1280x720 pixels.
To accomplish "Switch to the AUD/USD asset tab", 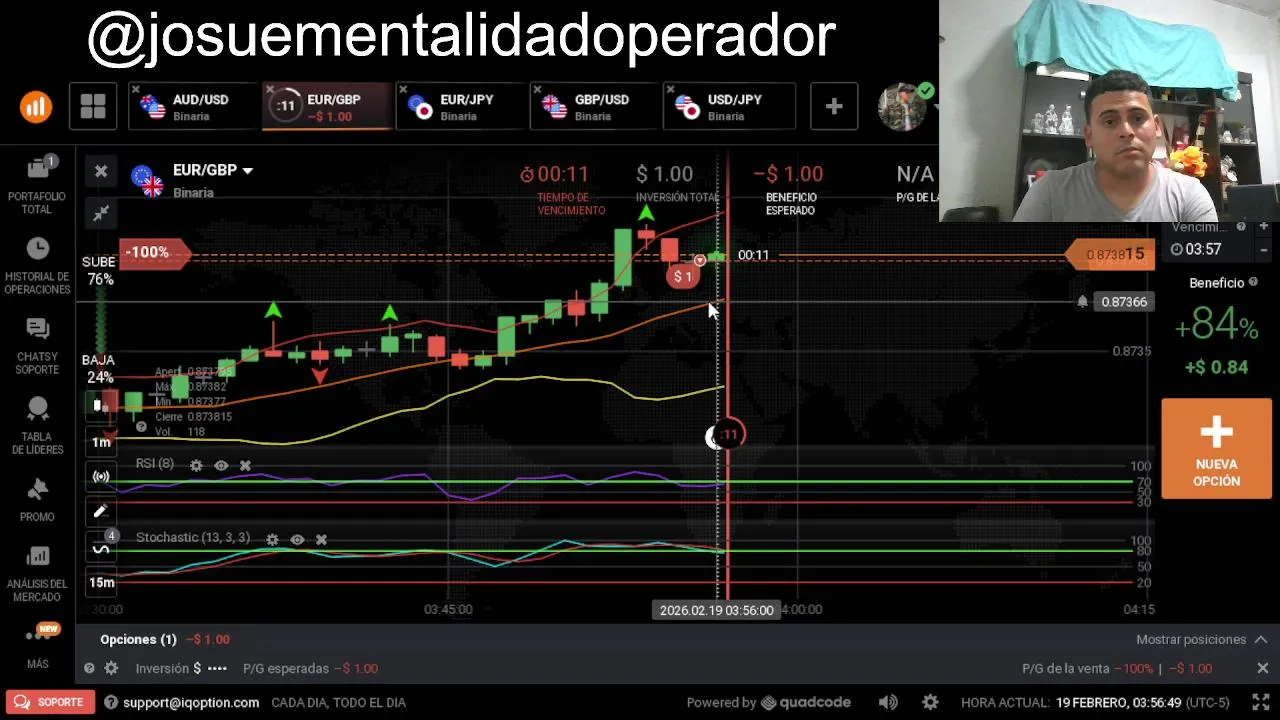I will point(193,107).
